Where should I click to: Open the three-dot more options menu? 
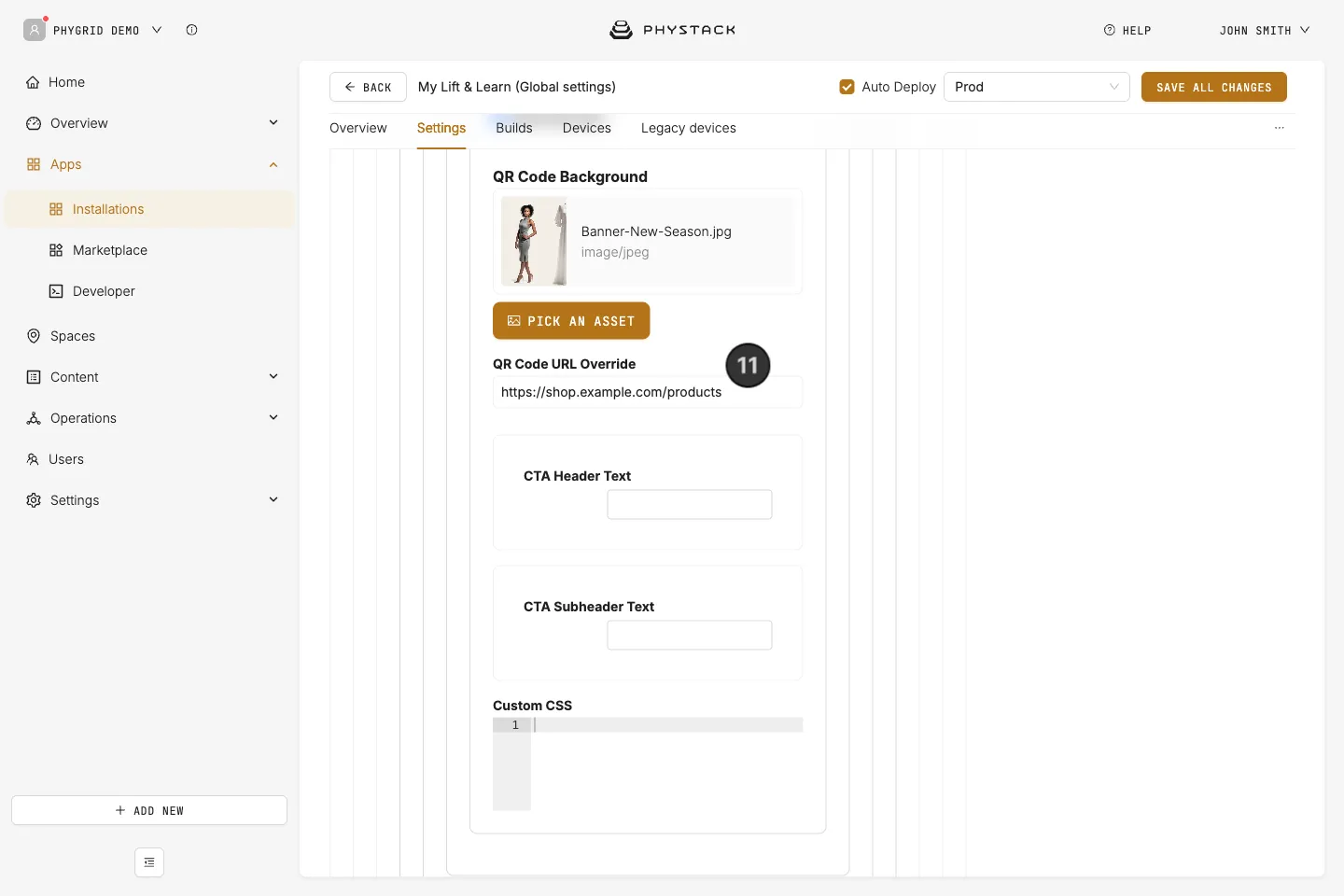coord(1280,128)
